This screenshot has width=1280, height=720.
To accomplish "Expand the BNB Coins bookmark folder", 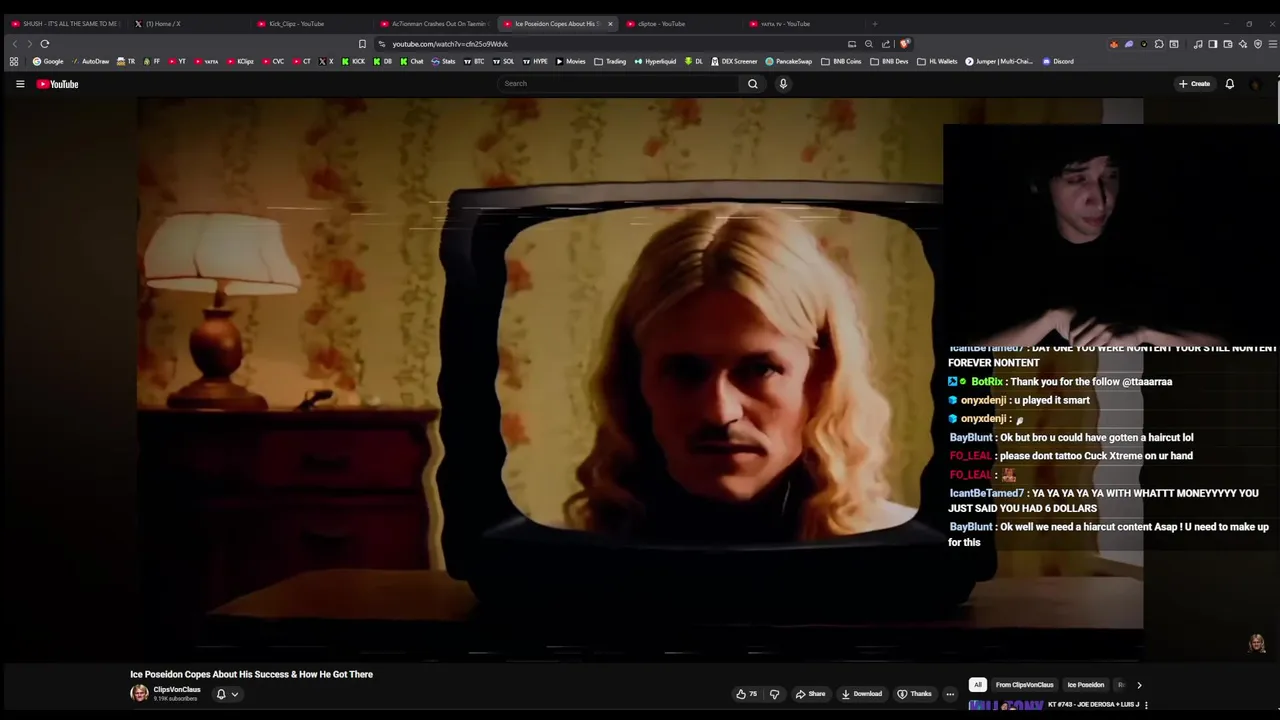I will (841, 62).
